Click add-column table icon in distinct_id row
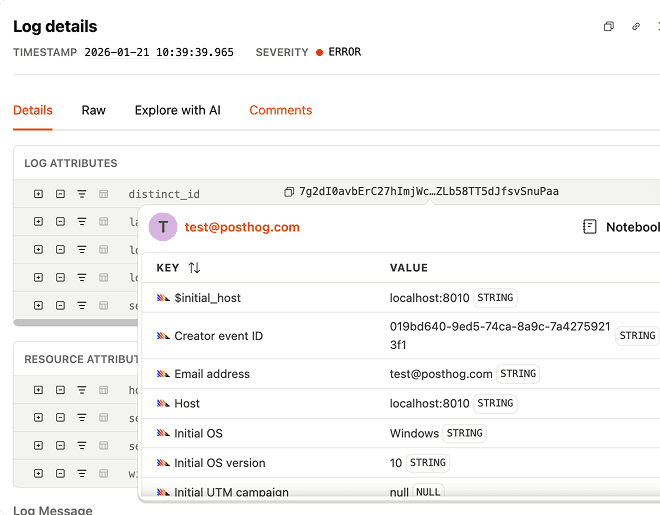Screen dimensions: 660x515 pyautogui.click(x=104, y=194)
